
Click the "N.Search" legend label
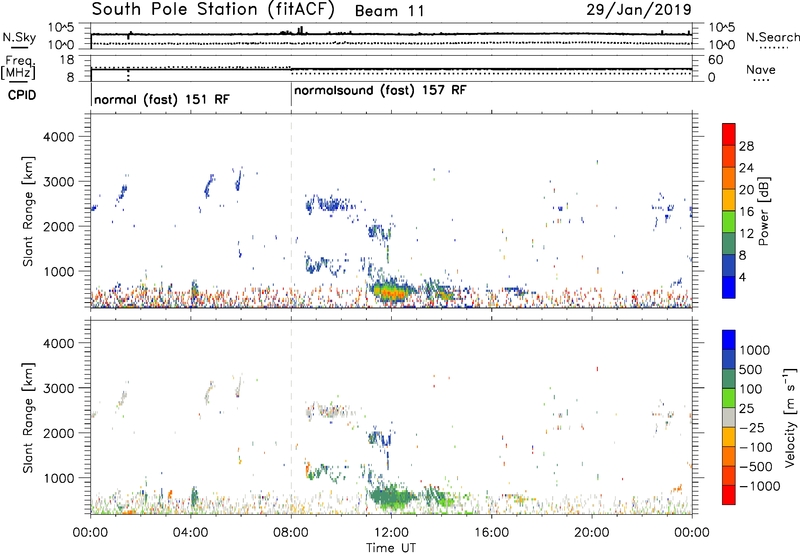[x=772, y=37]
